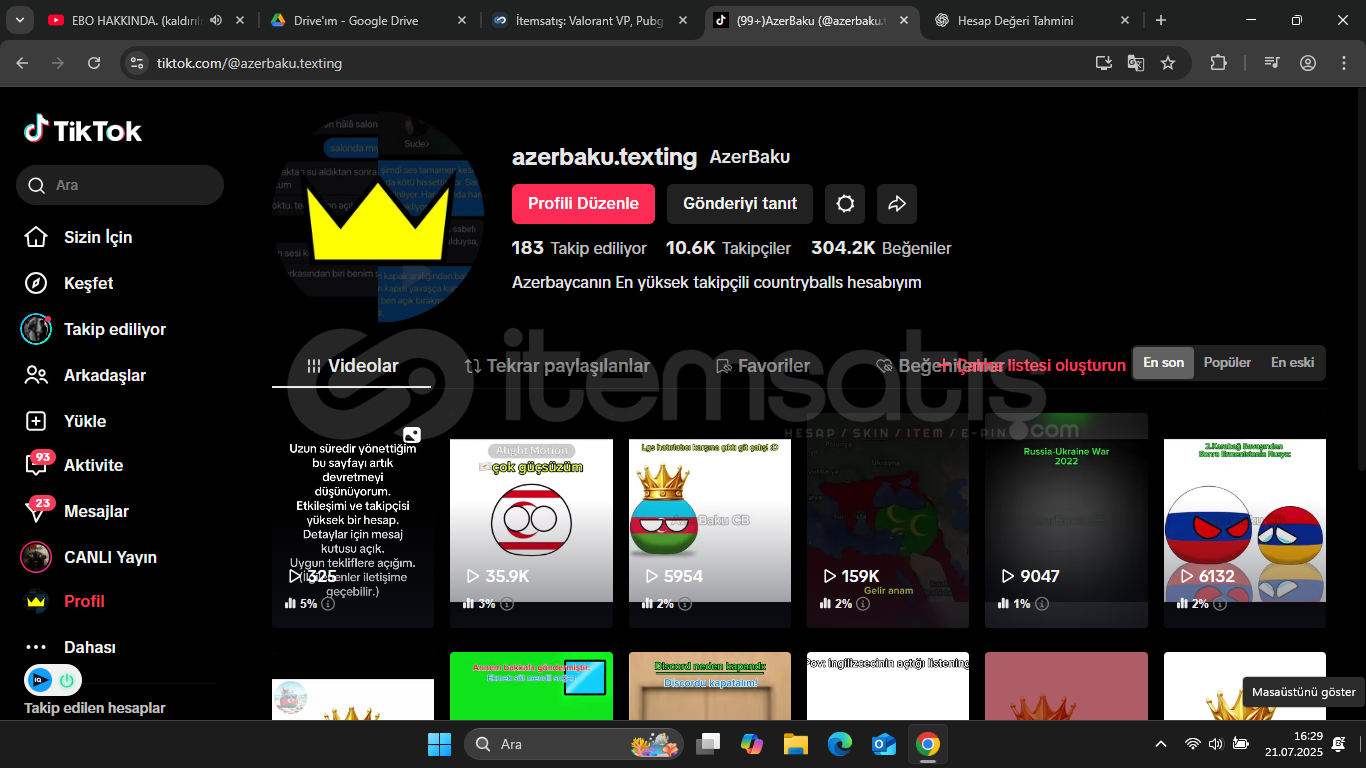Reload the page

pyautogui.click(x=94, y=63)
